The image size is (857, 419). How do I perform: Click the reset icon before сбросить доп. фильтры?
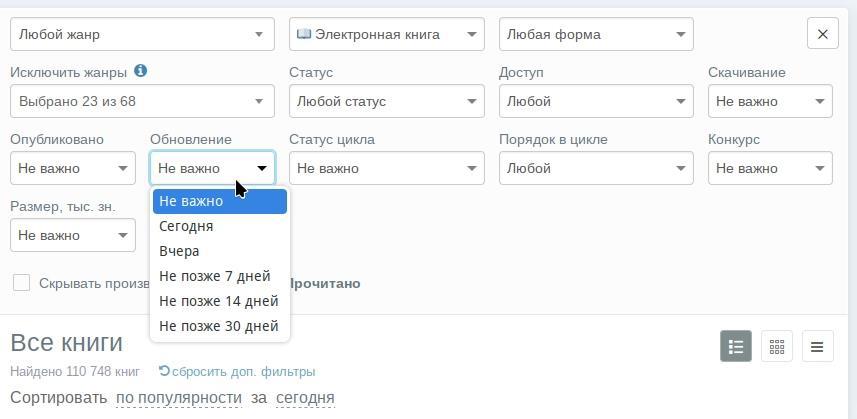tap(164, 371)
